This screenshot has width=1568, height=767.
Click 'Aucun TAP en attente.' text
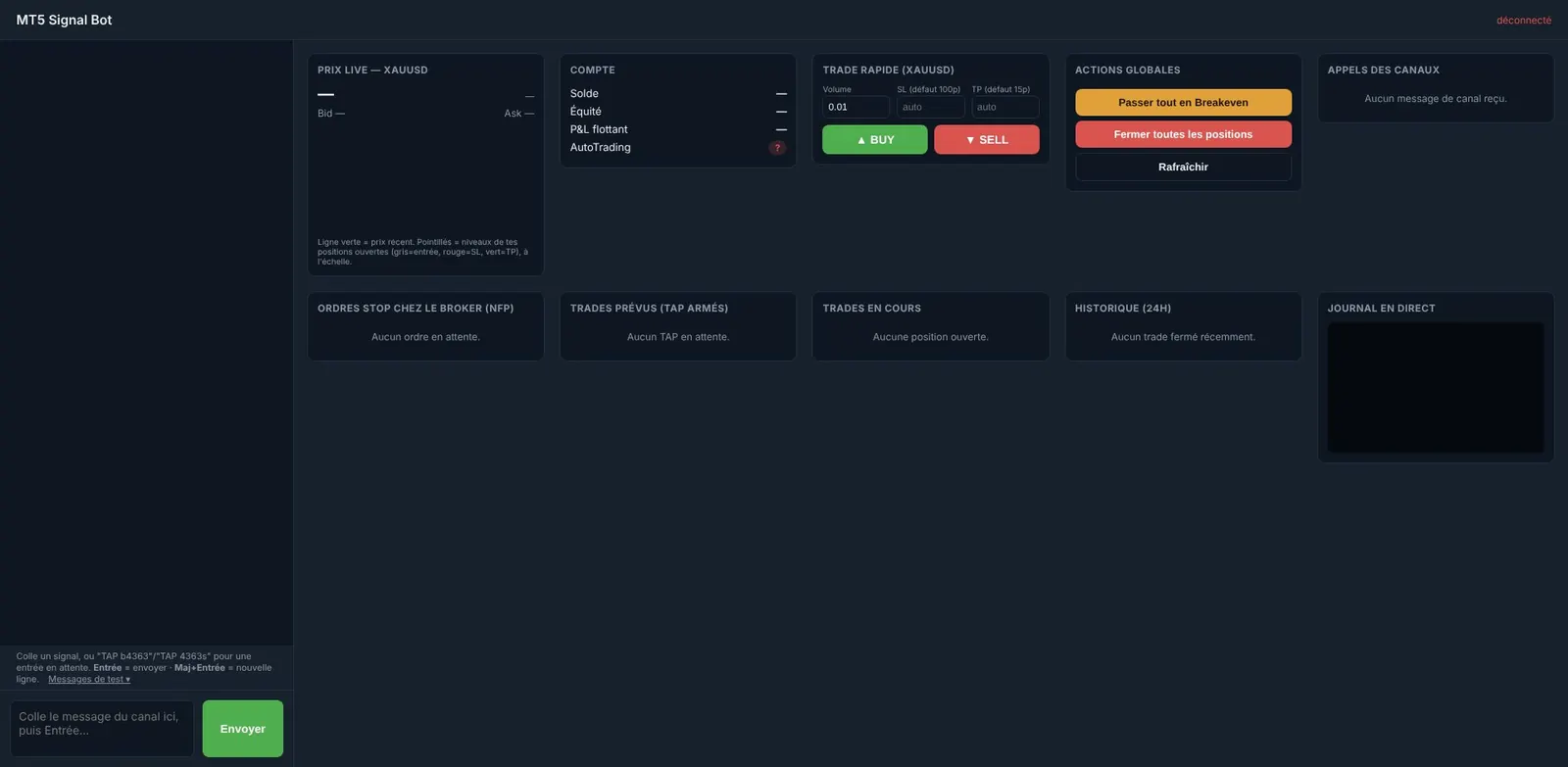[678, 337]
